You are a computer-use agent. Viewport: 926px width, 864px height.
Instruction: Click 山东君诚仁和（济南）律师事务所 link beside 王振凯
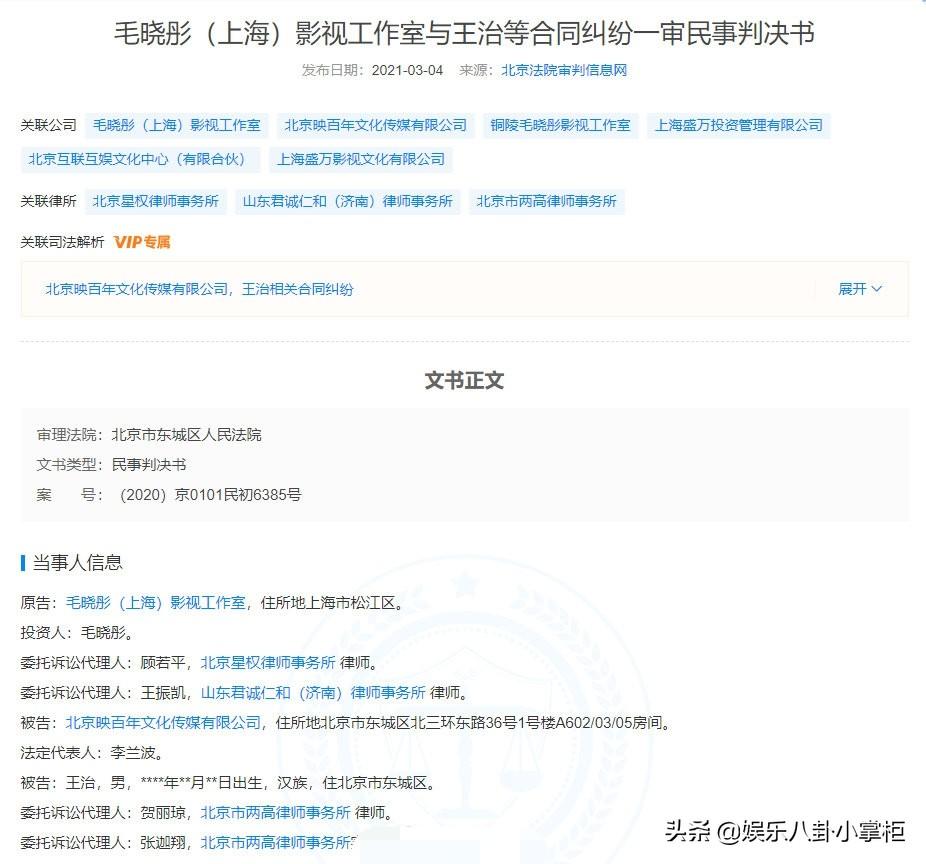pyautogui.click(x=313, y=693)
